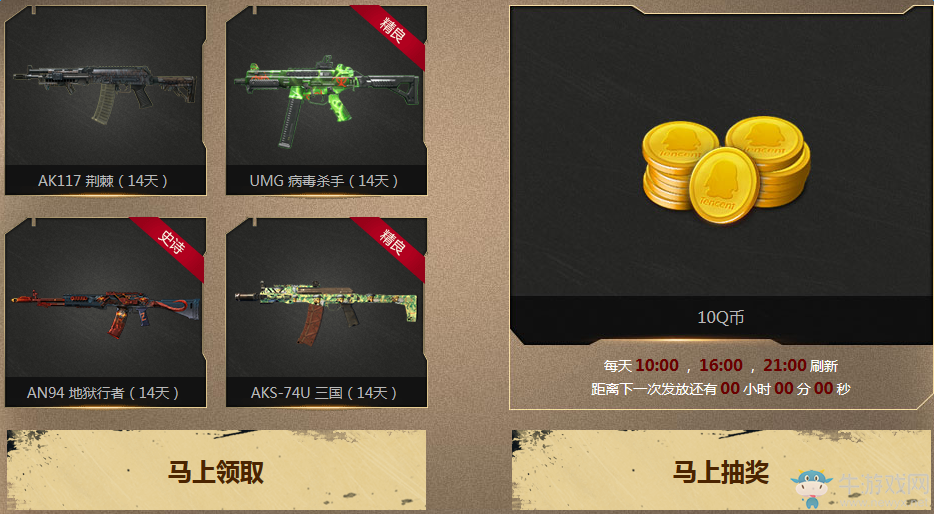Click the 马上领取 claim button
This screenshot has width=934, height=514.
[x=216, y=471]
